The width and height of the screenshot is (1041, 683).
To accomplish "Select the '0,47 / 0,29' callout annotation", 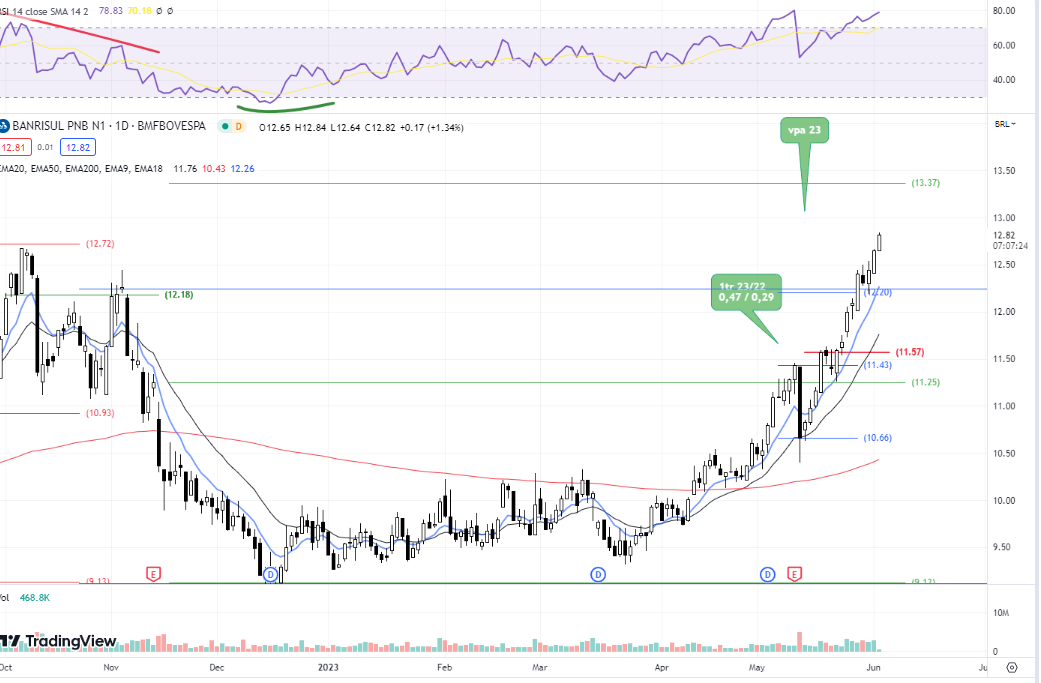I will [746, 292].
